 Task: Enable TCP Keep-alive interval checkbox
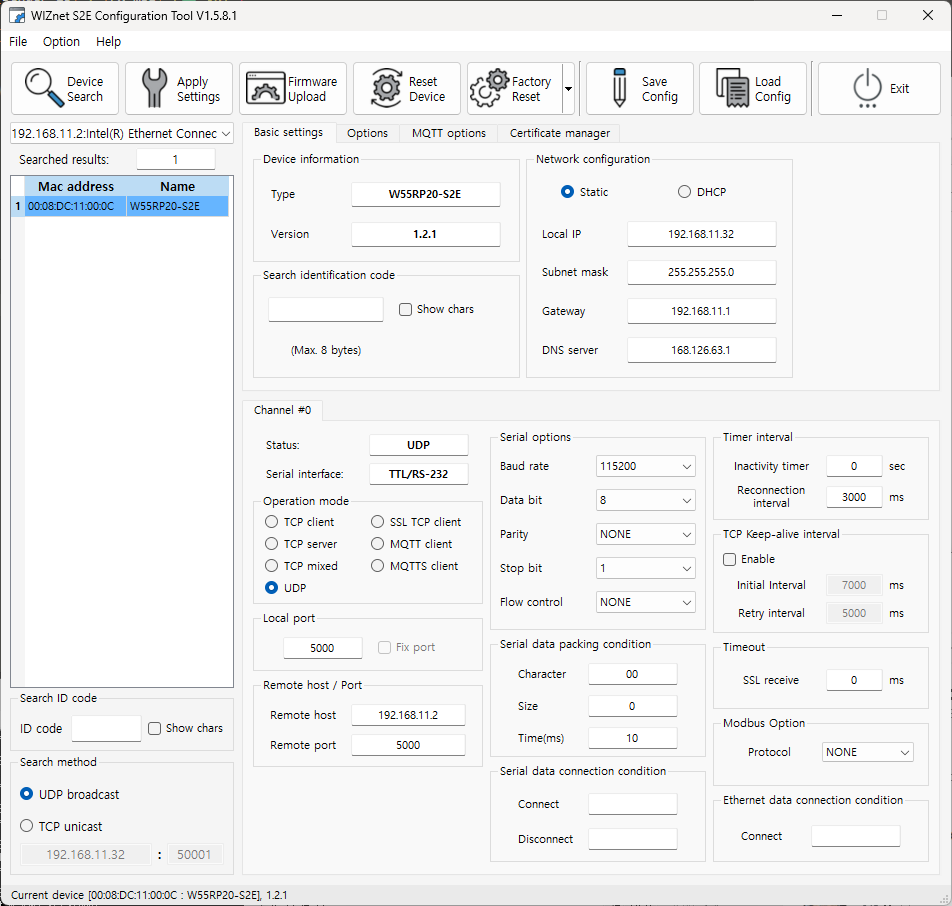point(730,559)
